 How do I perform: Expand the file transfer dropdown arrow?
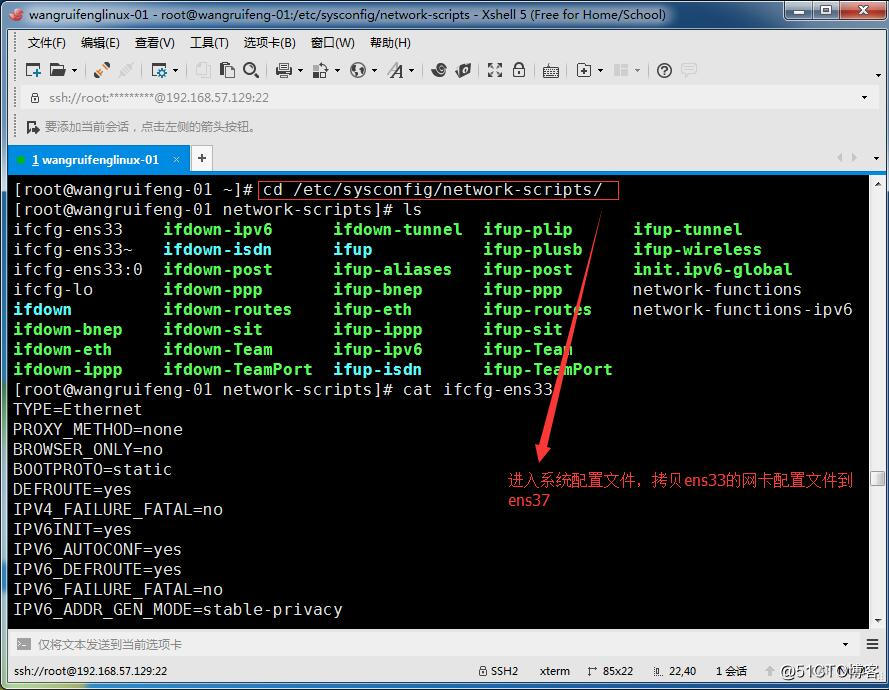[x=337, y=70]
